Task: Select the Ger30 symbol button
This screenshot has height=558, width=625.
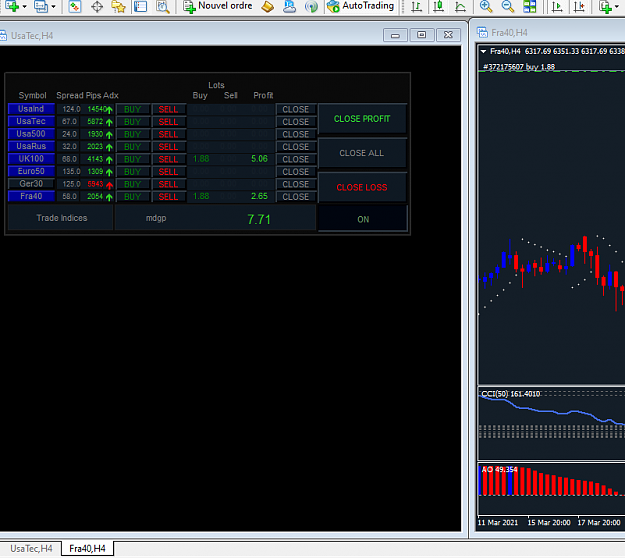Action: pyautogui.click(x=31, y=184)
